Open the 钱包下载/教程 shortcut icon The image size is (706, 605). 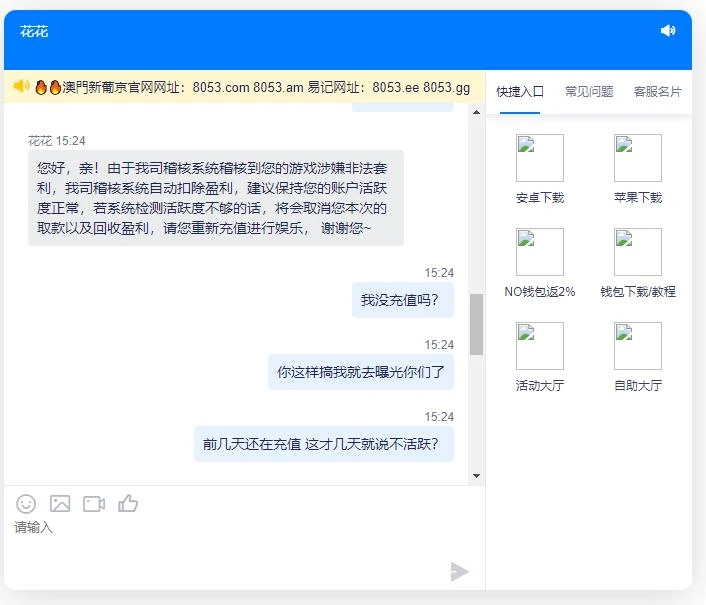click(x=637, y=252)
